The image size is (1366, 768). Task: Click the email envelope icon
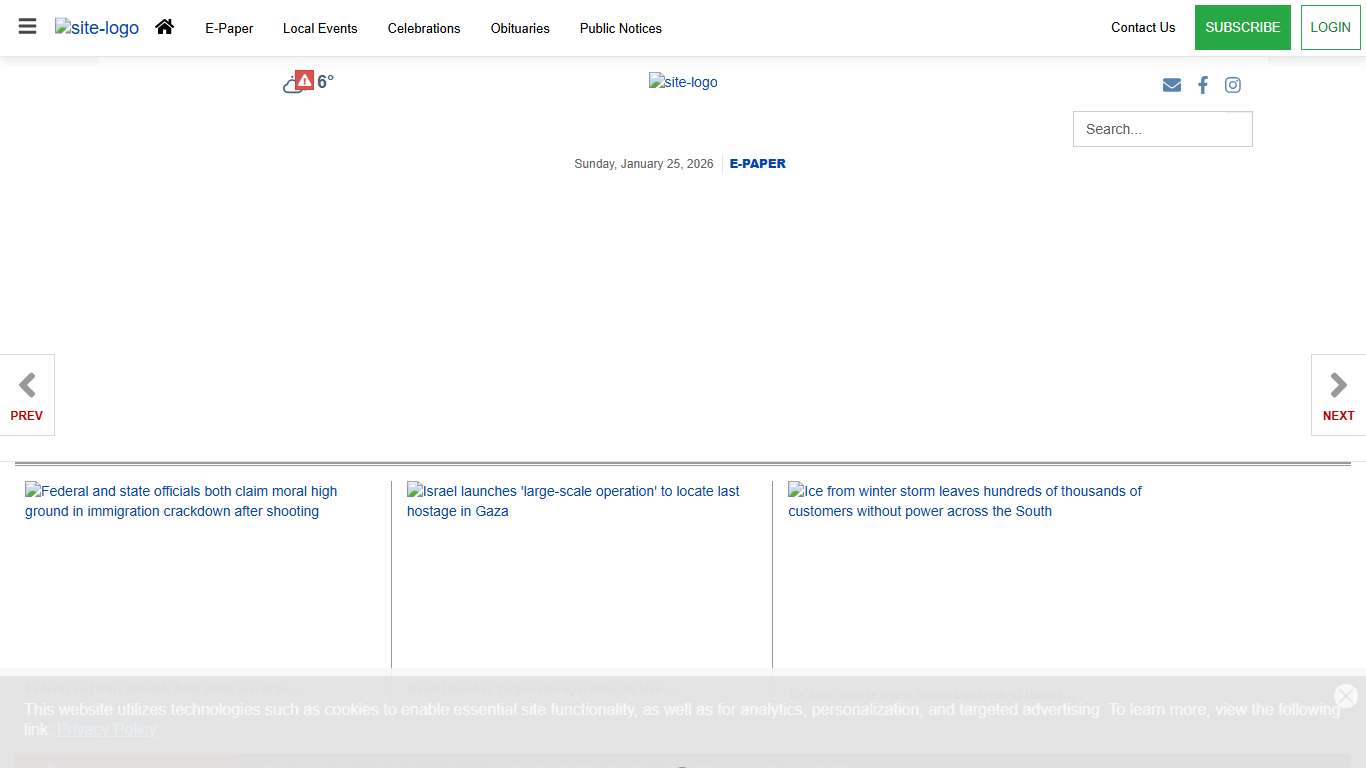click(x=1172, y=85)
